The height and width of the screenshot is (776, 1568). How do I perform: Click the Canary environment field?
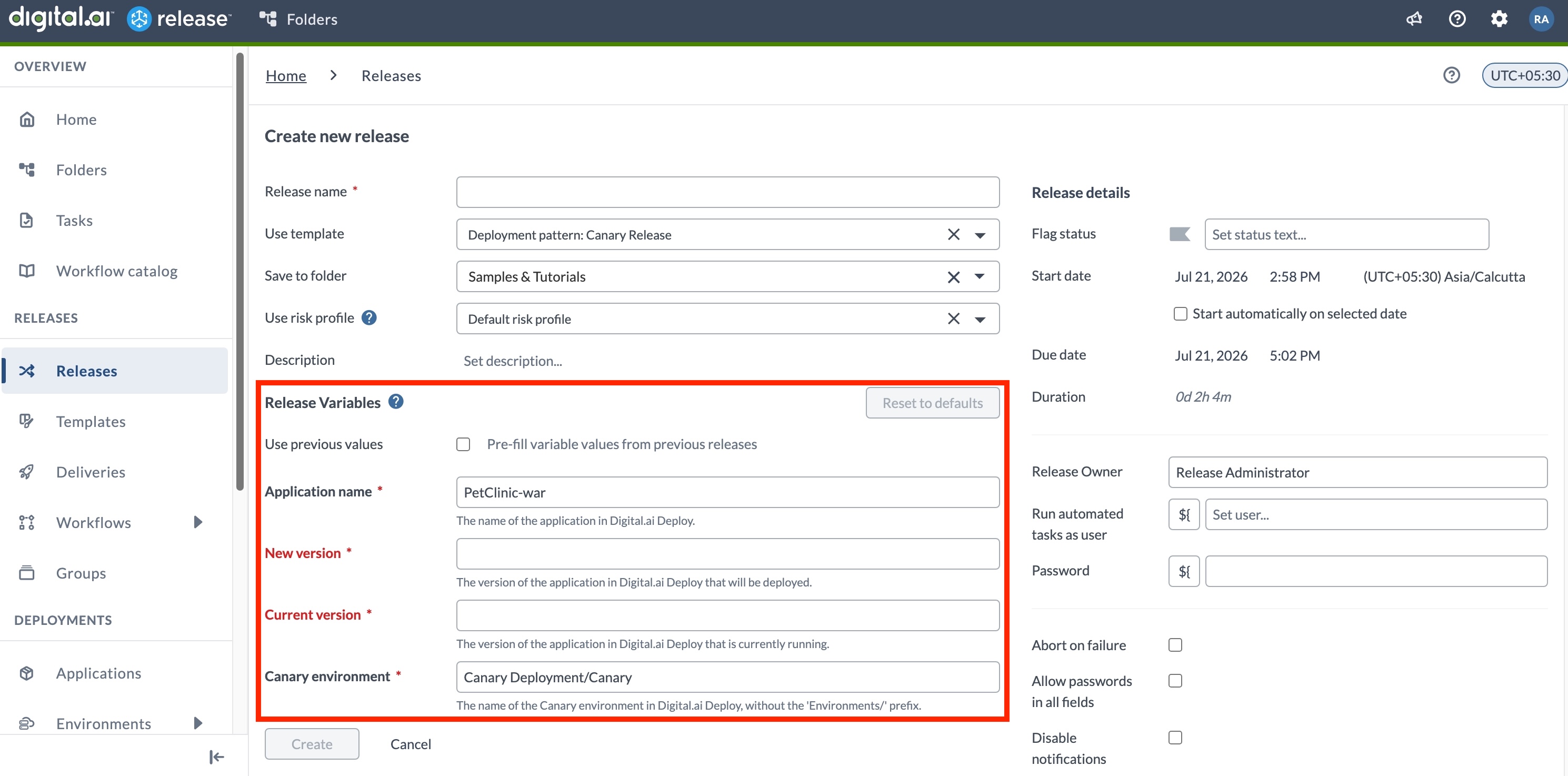pyautogui.click(x=727, y=677)
